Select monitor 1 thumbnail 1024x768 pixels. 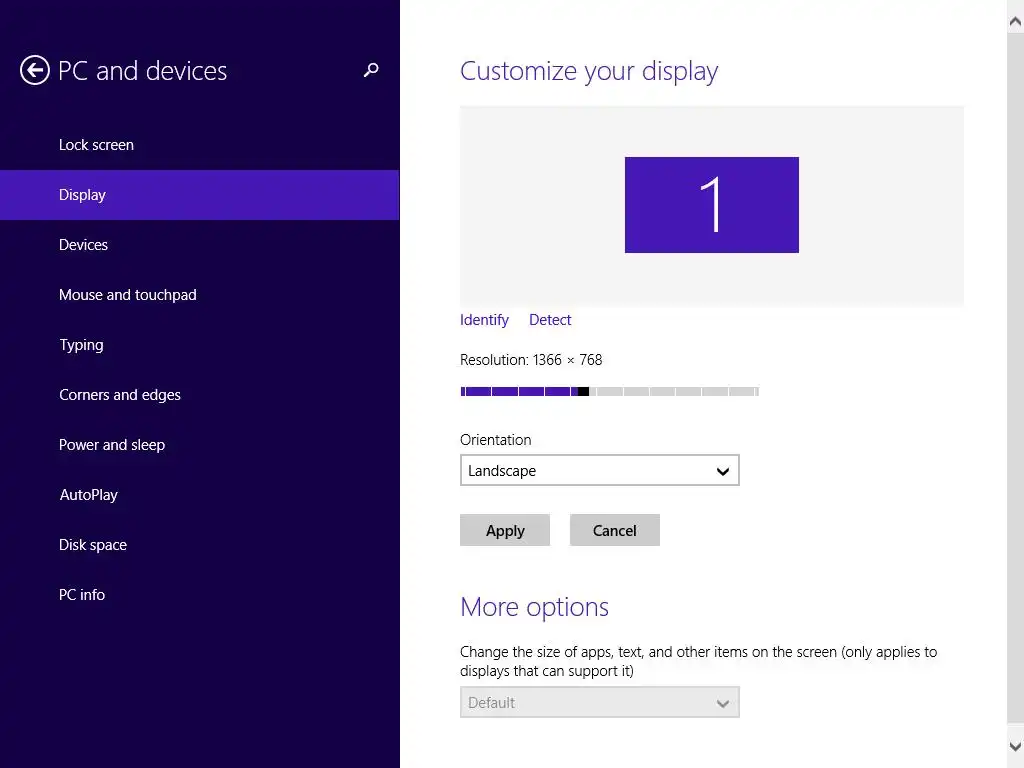click(x=711, y=204)
